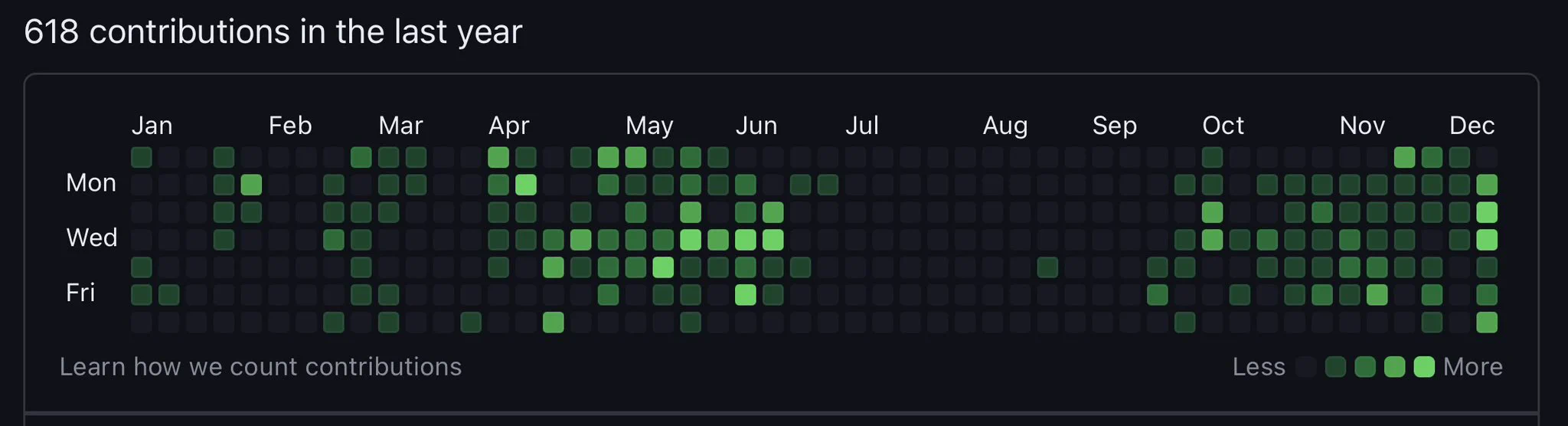
Task: Select the green Saturday cell in November
Action: coord(1432,323)
